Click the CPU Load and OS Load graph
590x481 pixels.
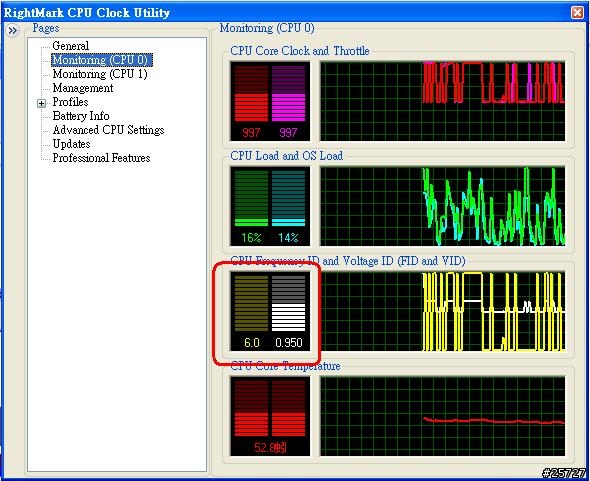pyautogui.click(x=442, y=206)
